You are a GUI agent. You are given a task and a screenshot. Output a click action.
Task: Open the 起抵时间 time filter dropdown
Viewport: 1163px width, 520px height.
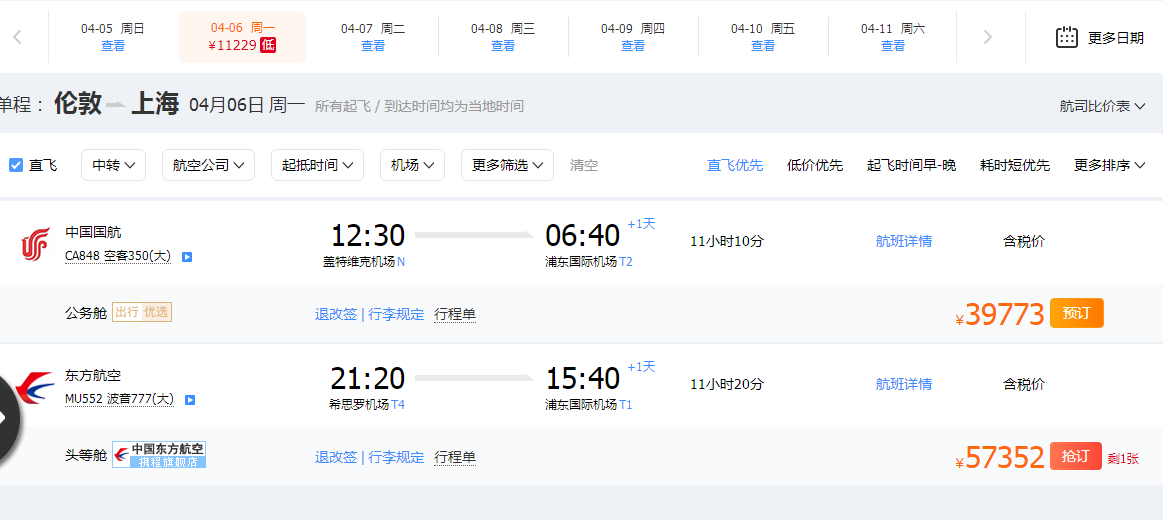(x=317, y=165)
